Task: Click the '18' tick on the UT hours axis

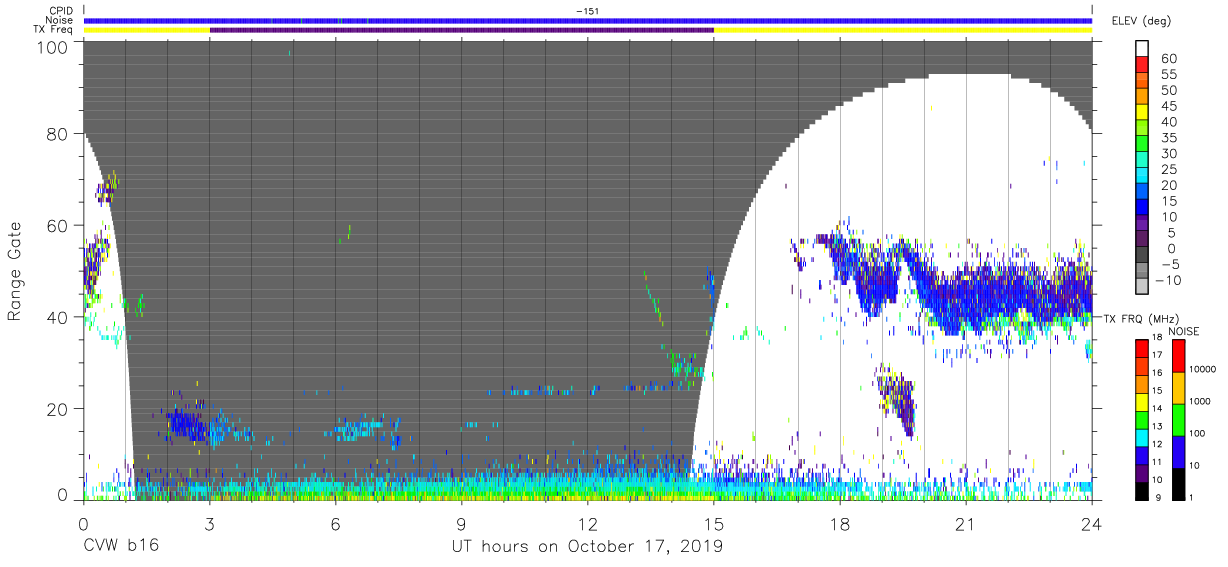Action: [840, 523]
